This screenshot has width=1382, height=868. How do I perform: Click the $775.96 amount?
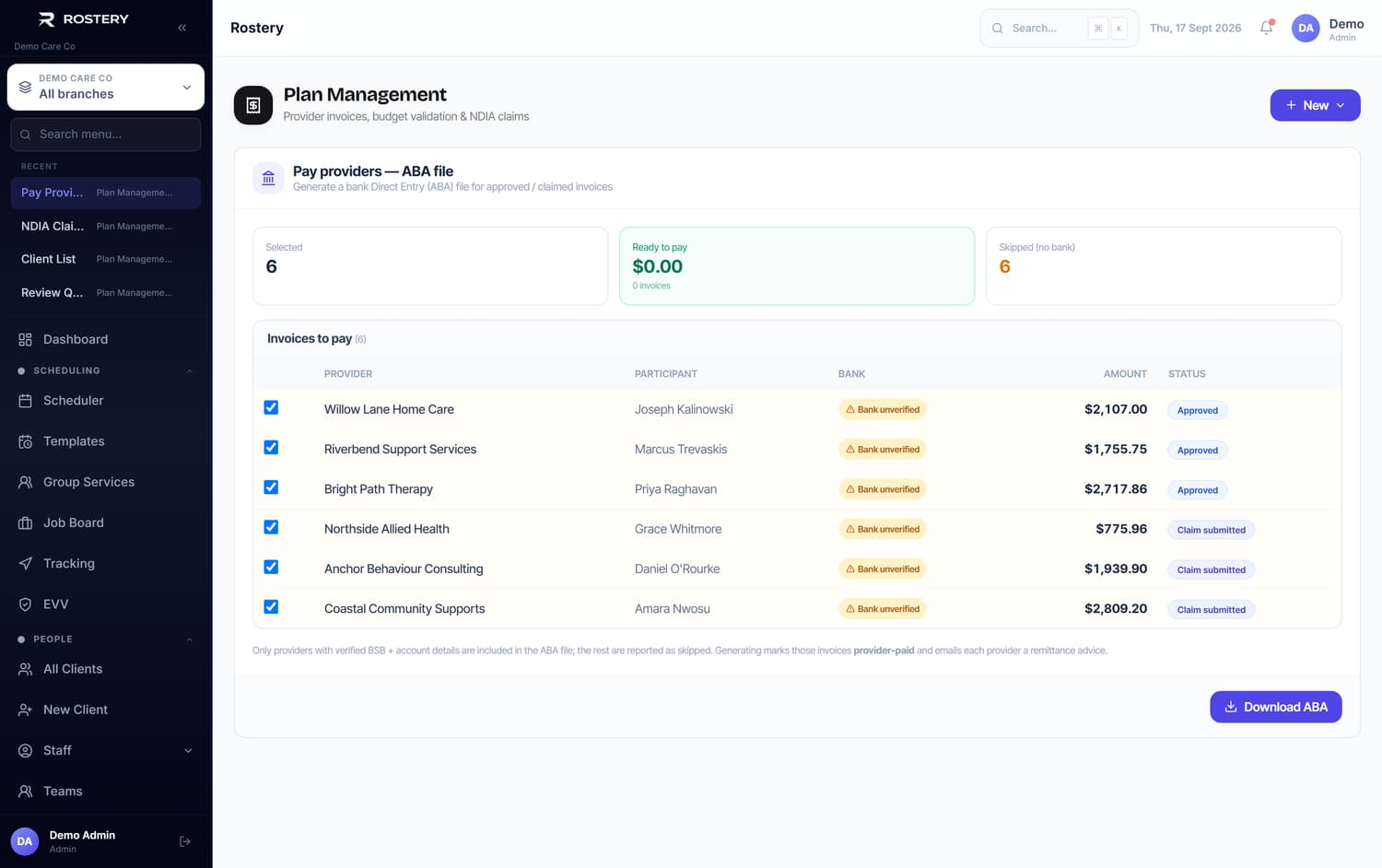[1121, 529]
